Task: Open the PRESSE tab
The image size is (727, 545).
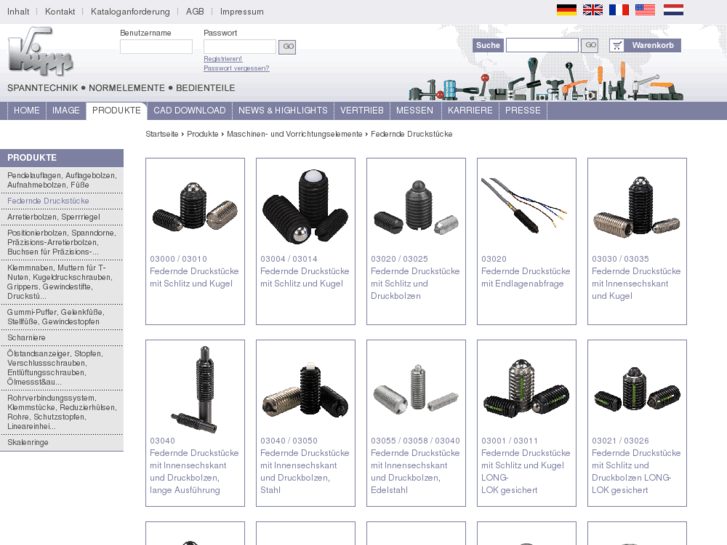Action: (x=523, y=111)
